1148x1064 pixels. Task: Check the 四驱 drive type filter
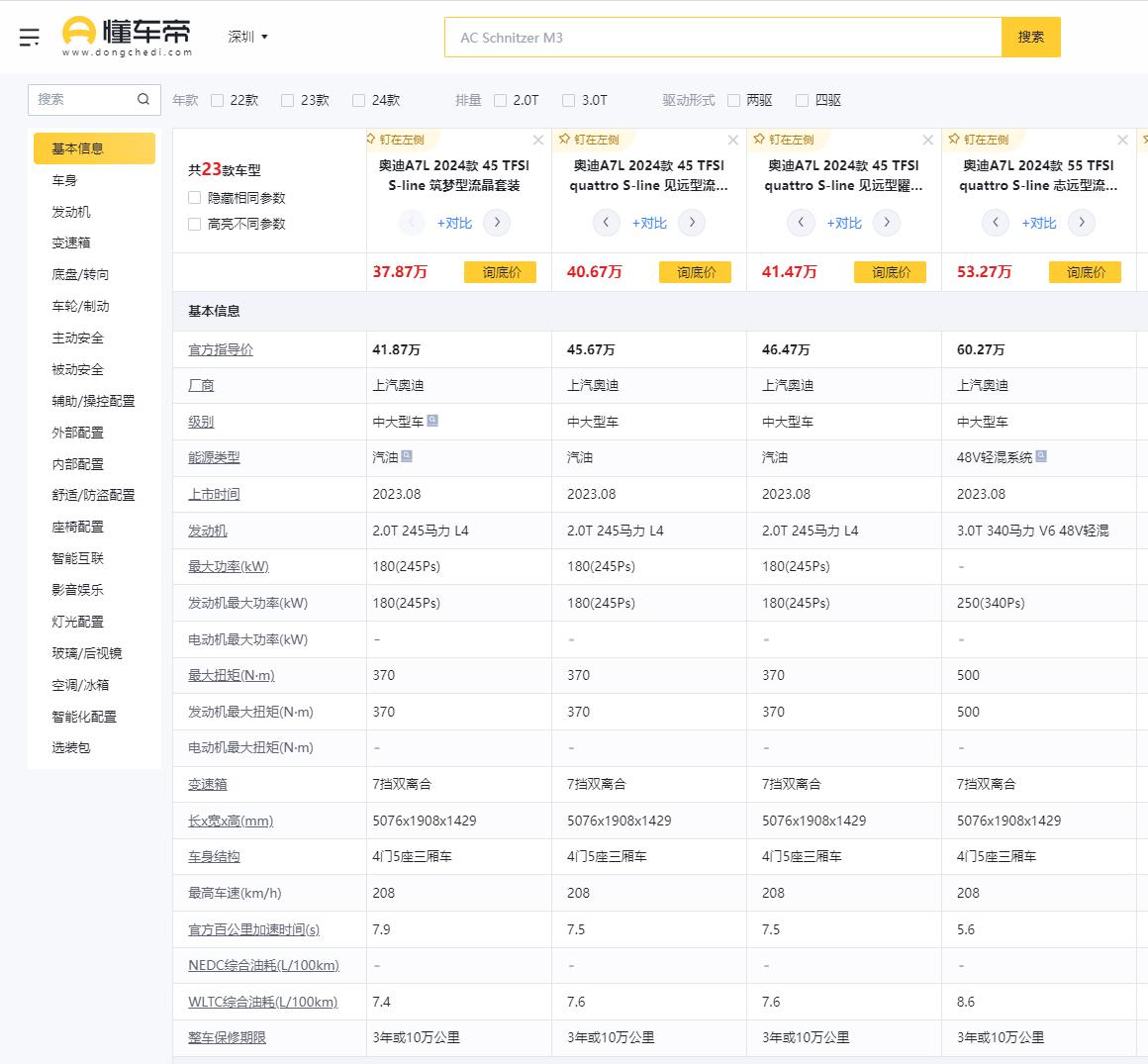pyautogui.click(x=803, y=100)
